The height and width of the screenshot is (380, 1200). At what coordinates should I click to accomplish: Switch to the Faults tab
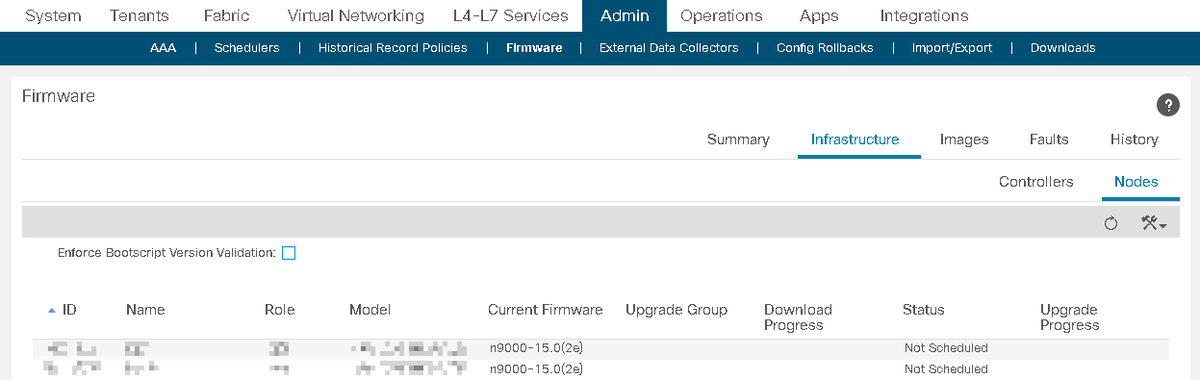pyautogui.click(x=1049, y=140)
